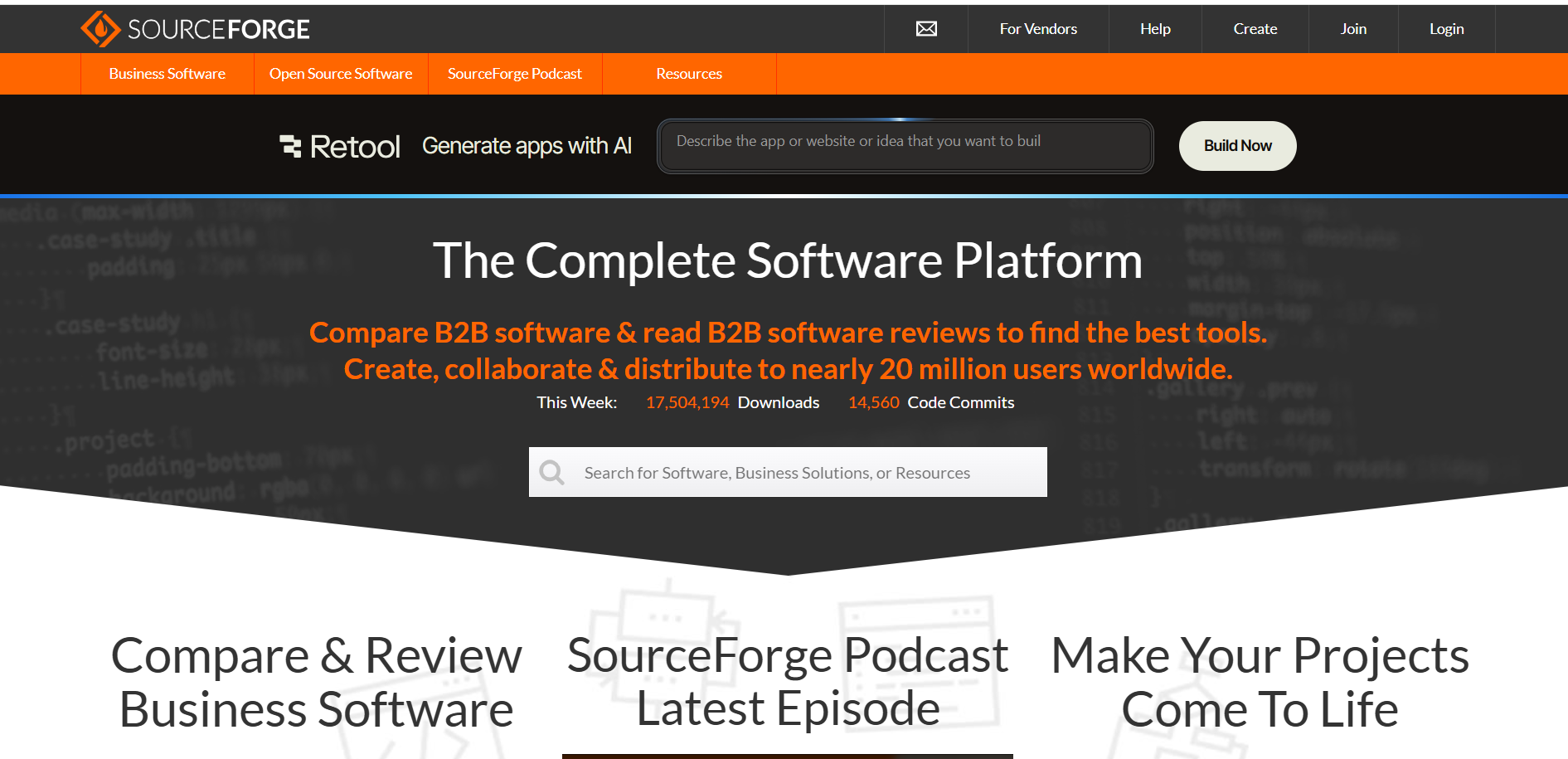
Task: Click the SOURCEFORGE wordmark text
Action: pos(218,30)
